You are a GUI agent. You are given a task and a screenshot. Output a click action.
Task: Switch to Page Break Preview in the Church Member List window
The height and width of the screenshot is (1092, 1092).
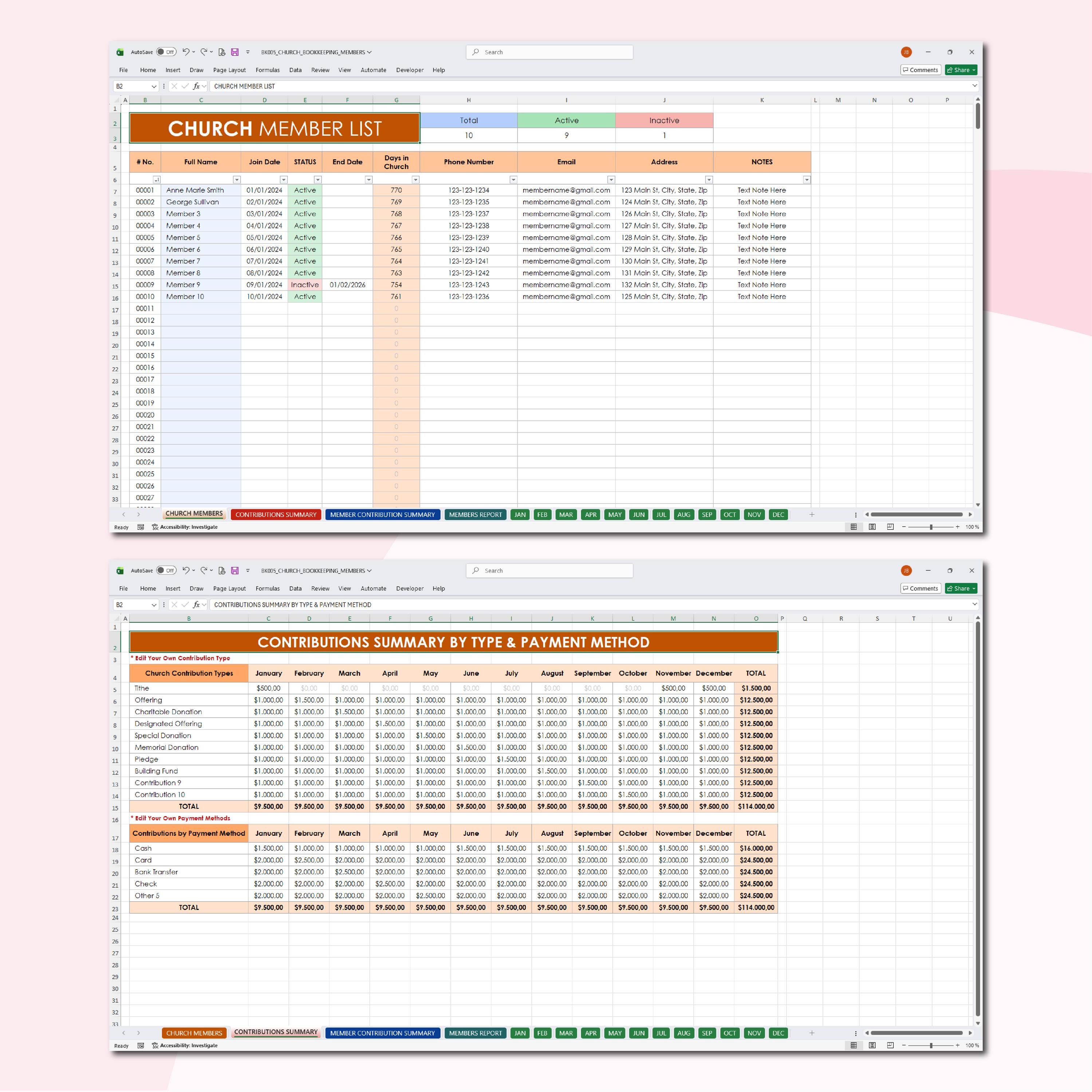pyautogui.click(x=890, y=527)
